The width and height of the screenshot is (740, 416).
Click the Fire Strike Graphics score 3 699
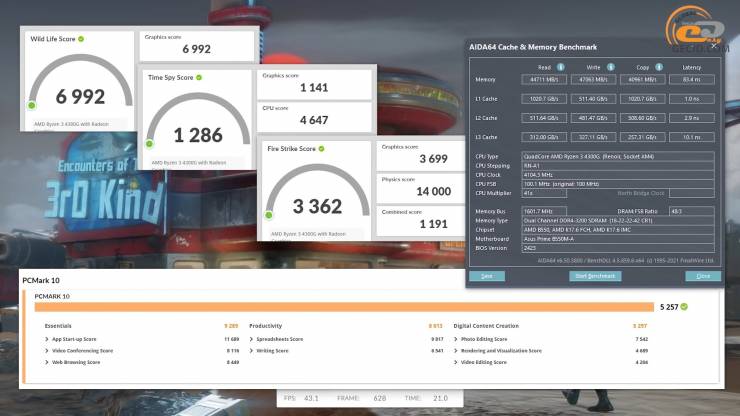tap(434, 159)
